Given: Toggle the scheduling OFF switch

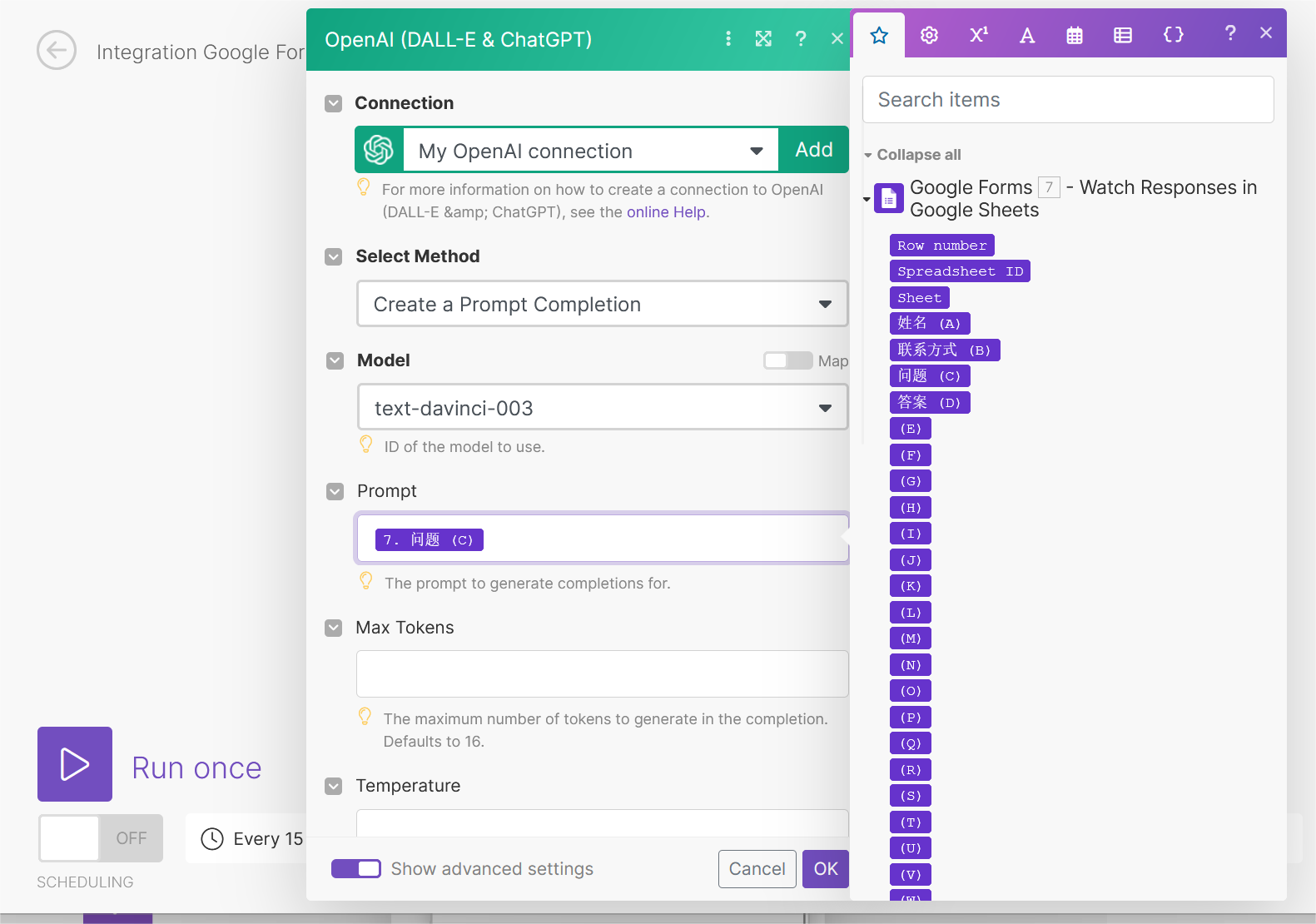Looking at the screenshot, I should pyautogui.click(x=101, y=838).
